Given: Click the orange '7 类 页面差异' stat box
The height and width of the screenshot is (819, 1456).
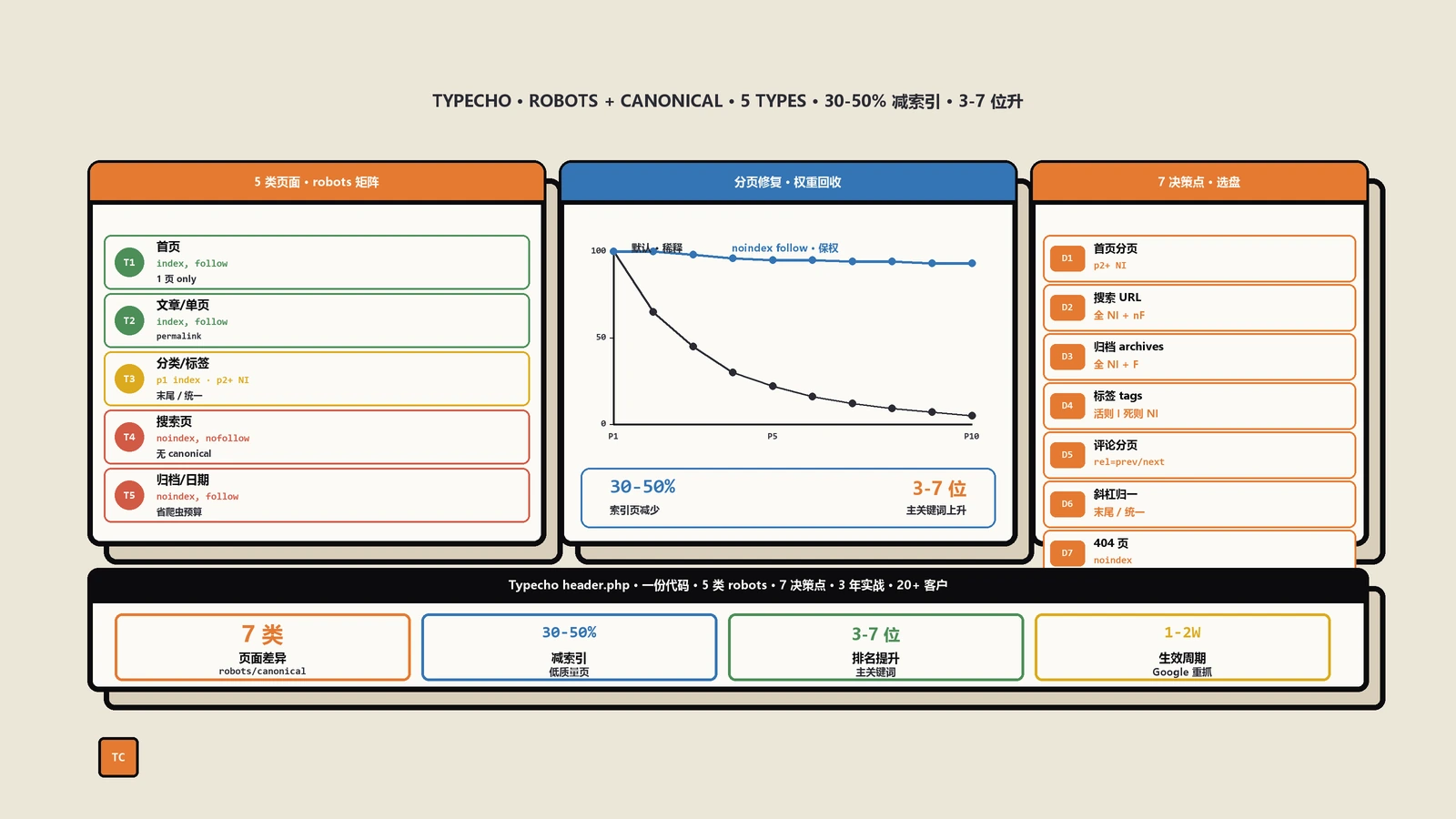Looking at the screenshot, I should (263, 647).
